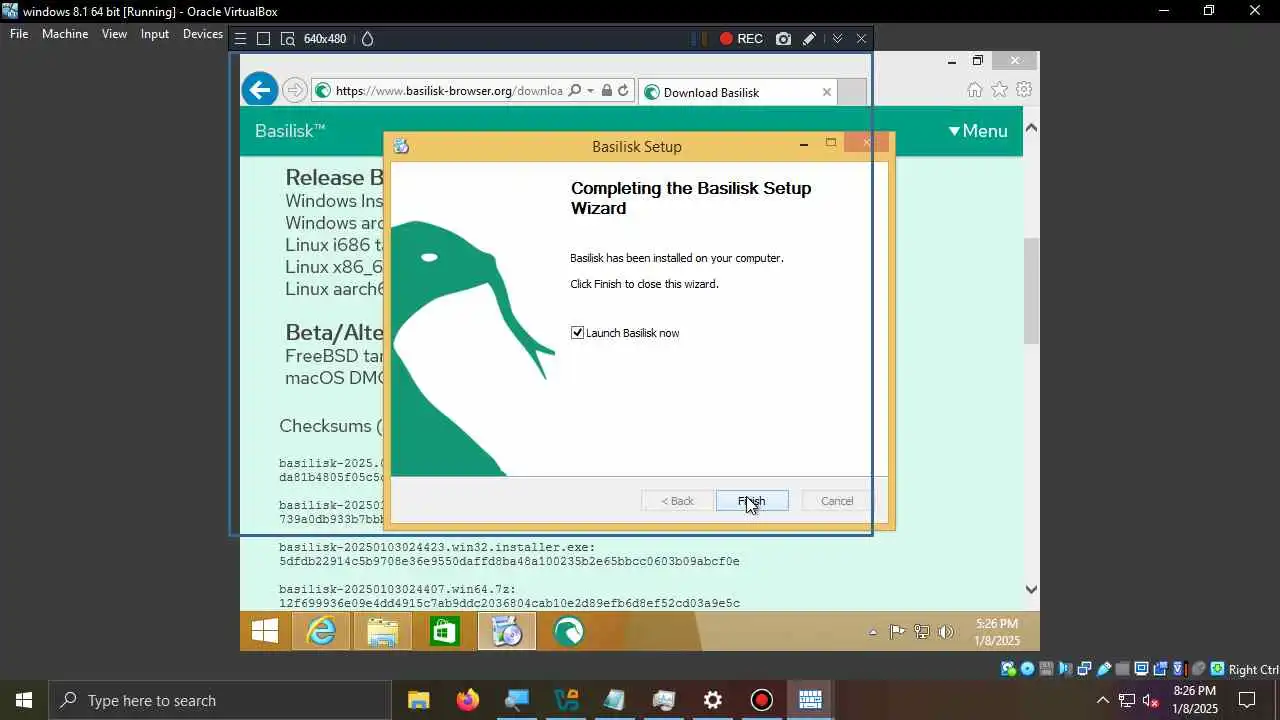Show hidden icons in guest system tray
The image size is (1280, 720).
872,633
